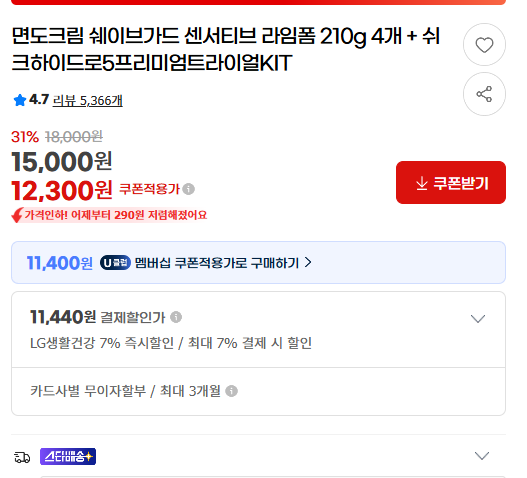This screenshot has height=478, width=527.
Task: Open info icon next to 최대 3개월
Action: click(x=231, y=391)
